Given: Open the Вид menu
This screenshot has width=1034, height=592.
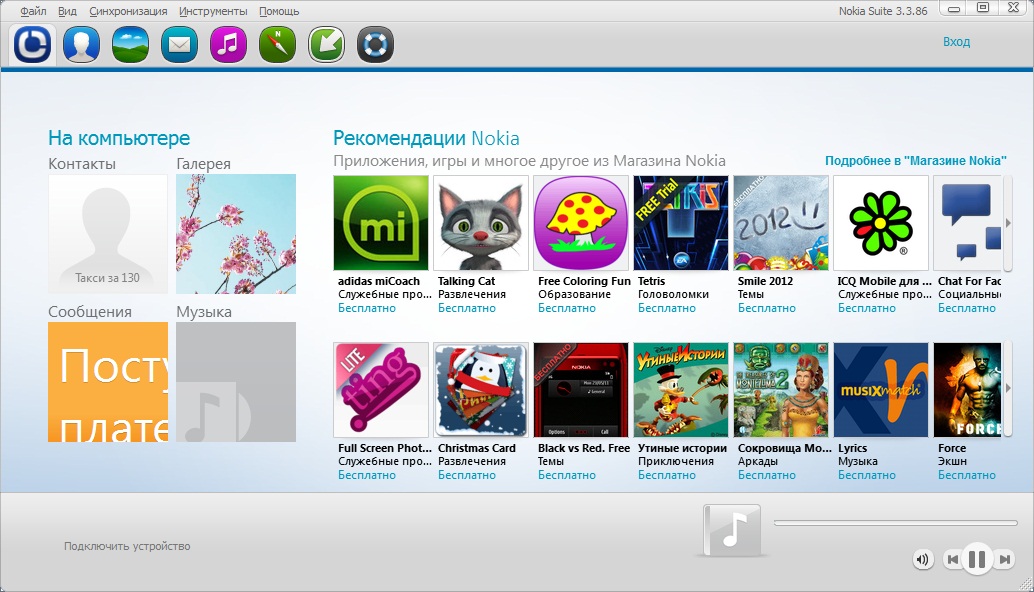Looking at the screenshot, I should (x=67, y=11).
